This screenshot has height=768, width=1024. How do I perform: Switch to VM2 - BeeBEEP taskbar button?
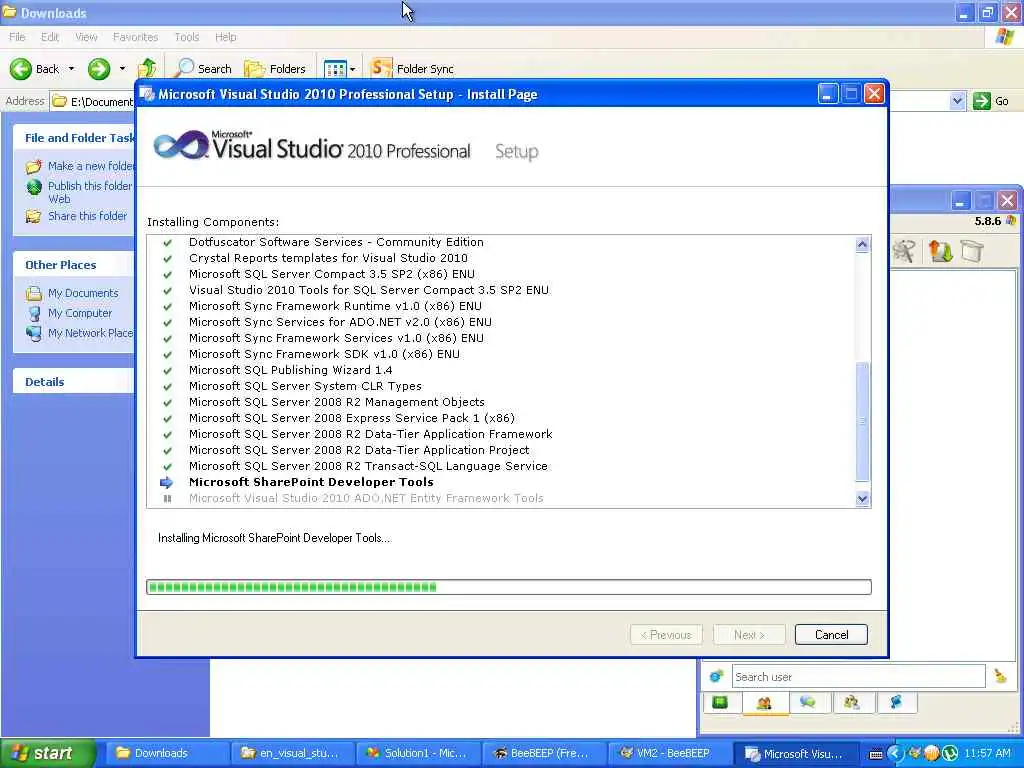pos(668,753)
